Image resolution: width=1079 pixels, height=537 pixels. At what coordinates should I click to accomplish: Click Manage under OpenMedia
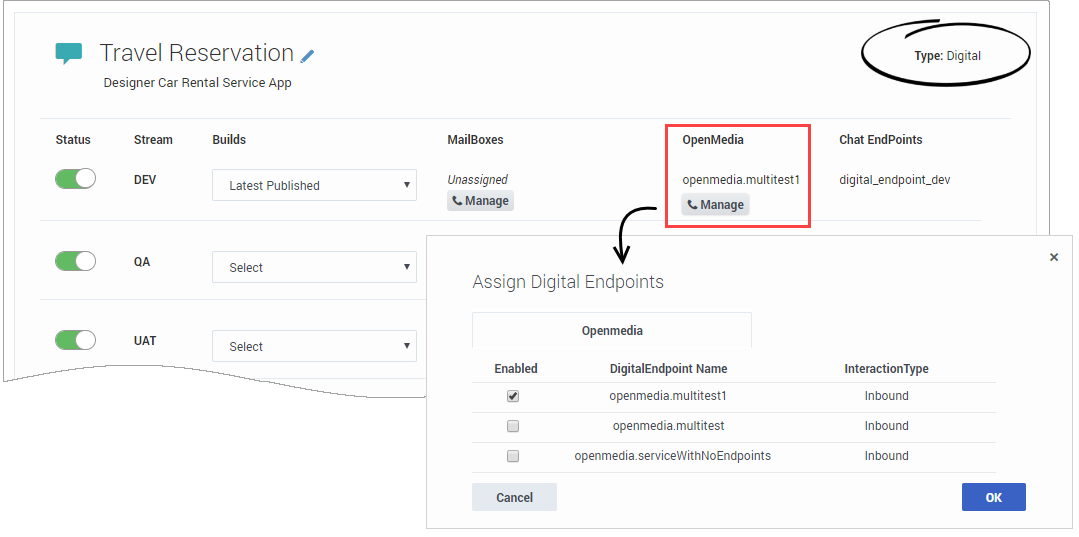coord(715,205)
